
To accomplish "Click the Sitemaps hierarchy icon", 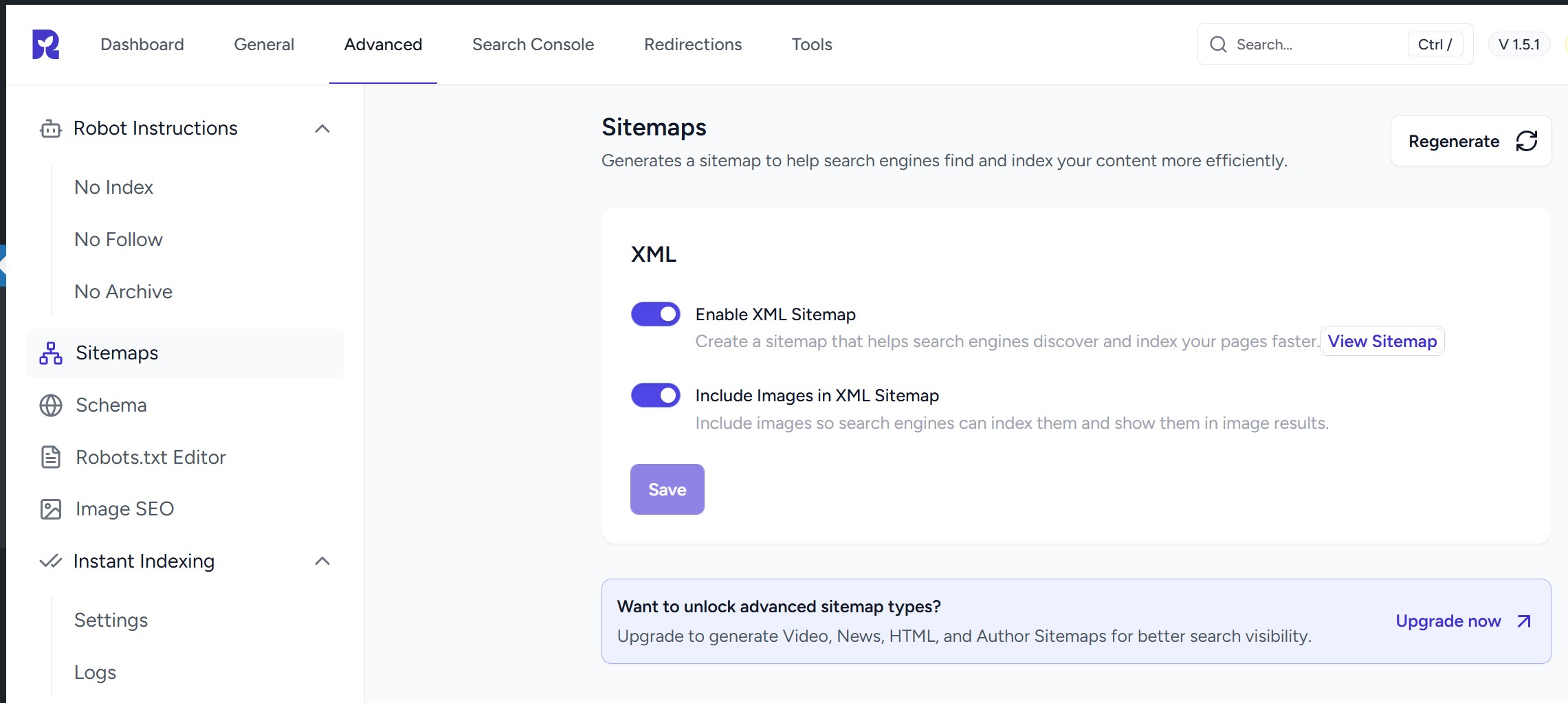I will click(x=51, y=353).
